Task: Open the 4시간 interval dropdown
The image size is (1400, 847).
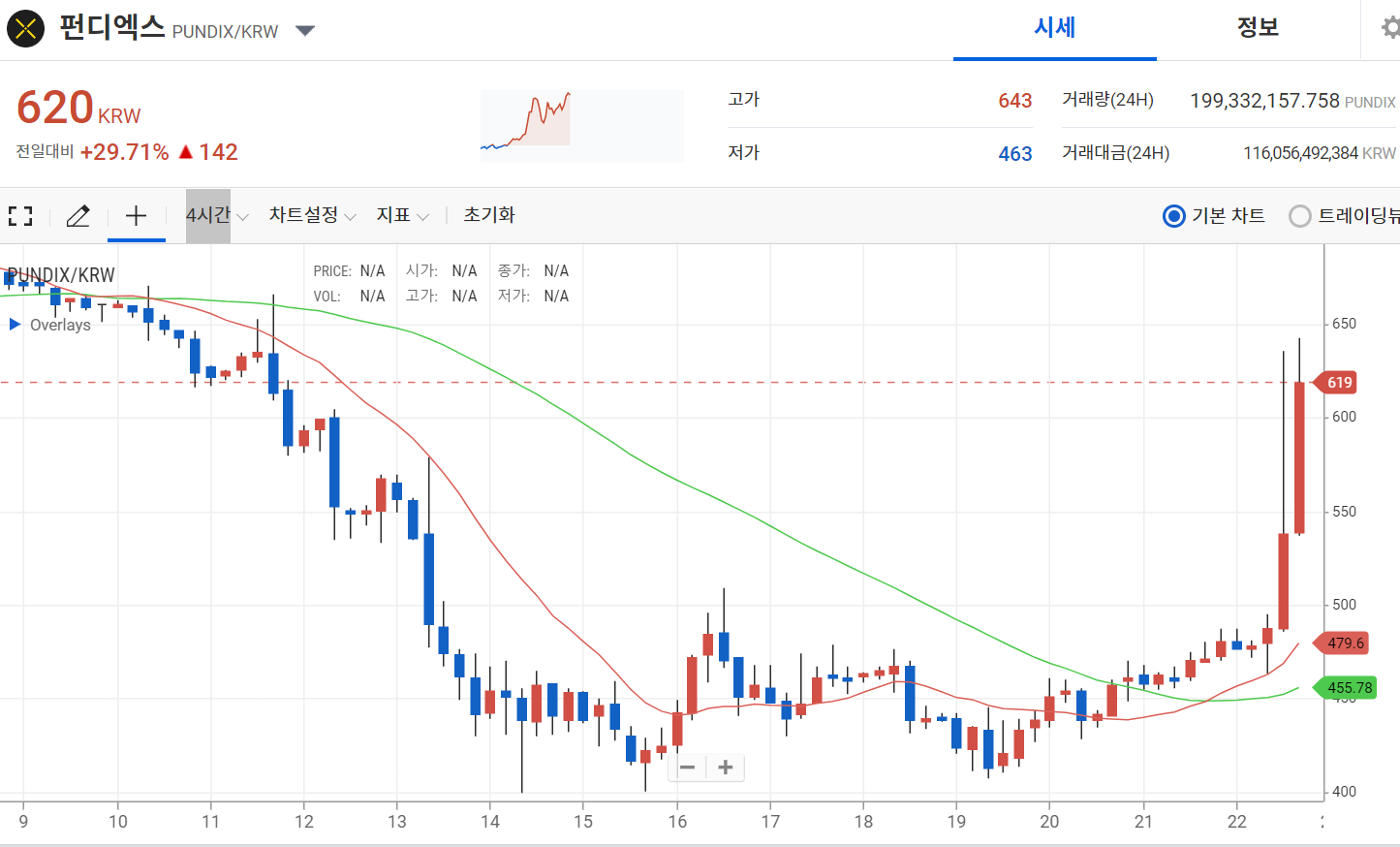Action: pyautogui.click(x=217, y=215)
